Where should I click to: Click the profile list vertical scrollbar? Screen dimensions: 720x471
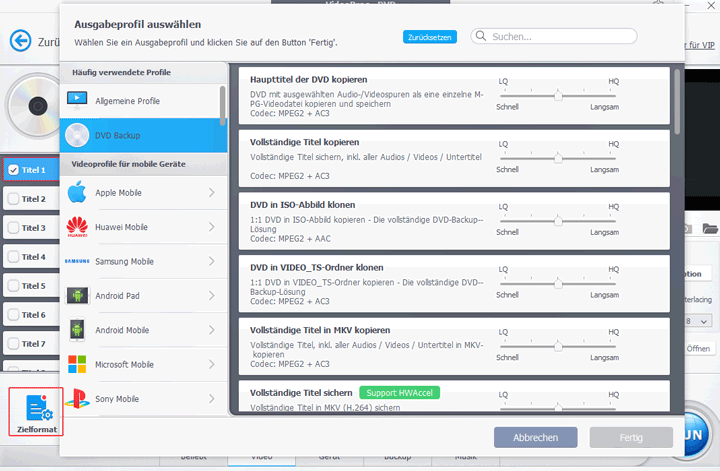tap(677, 102)
